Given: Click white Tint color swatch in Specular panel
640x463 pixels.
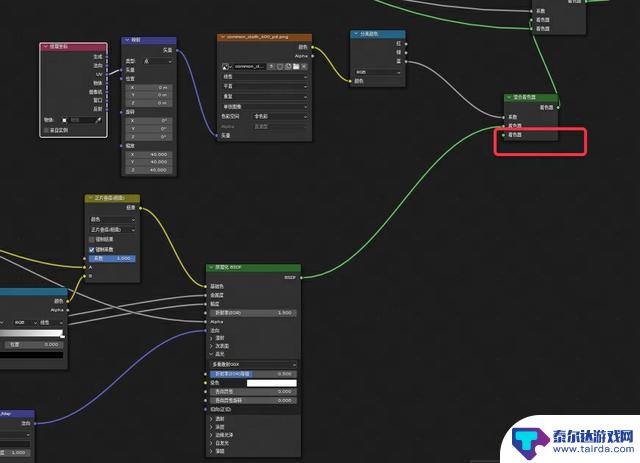Looking at the screenshot, I should point(272,383).
